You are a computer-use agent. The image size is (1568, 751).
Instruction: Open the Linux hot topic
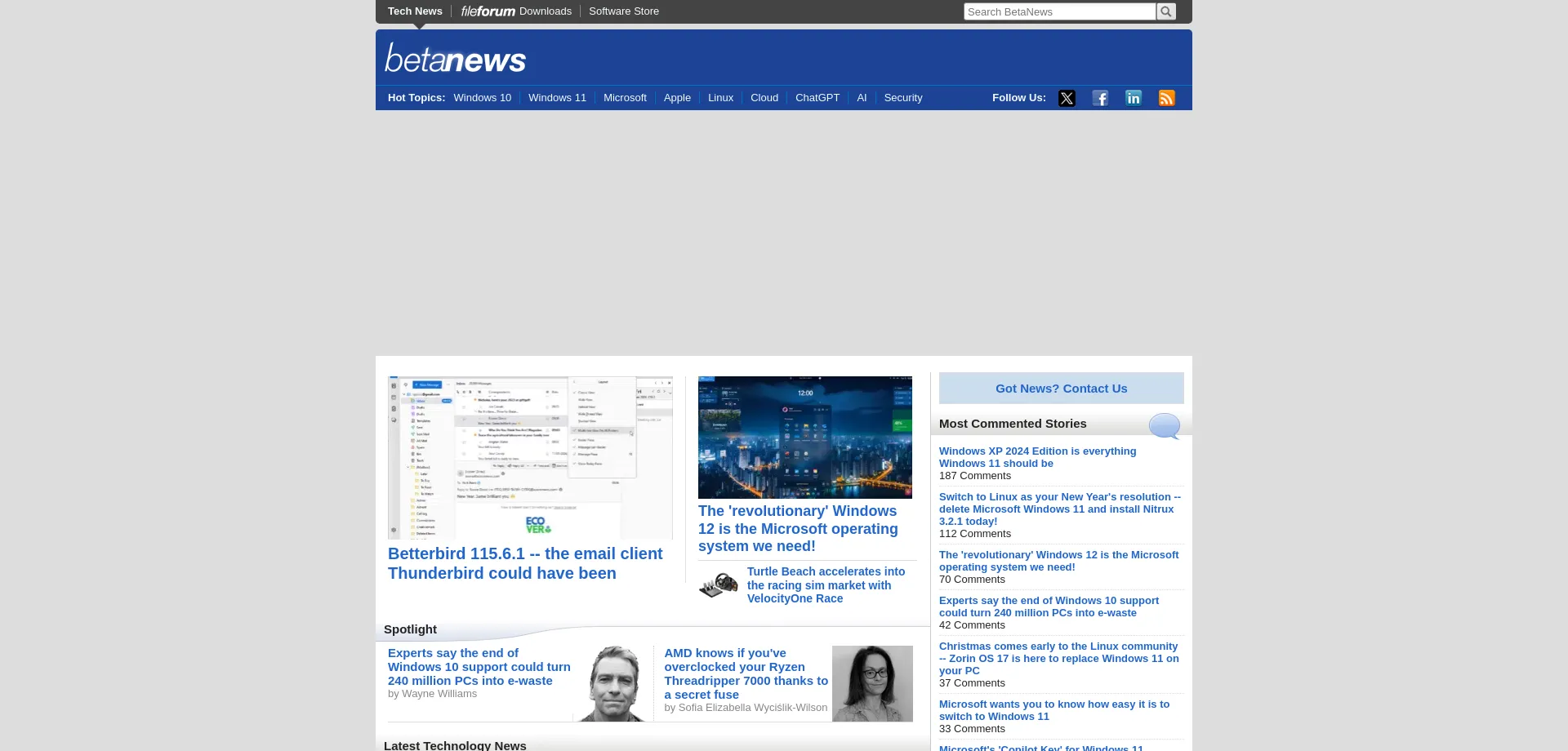pos(720,97)
